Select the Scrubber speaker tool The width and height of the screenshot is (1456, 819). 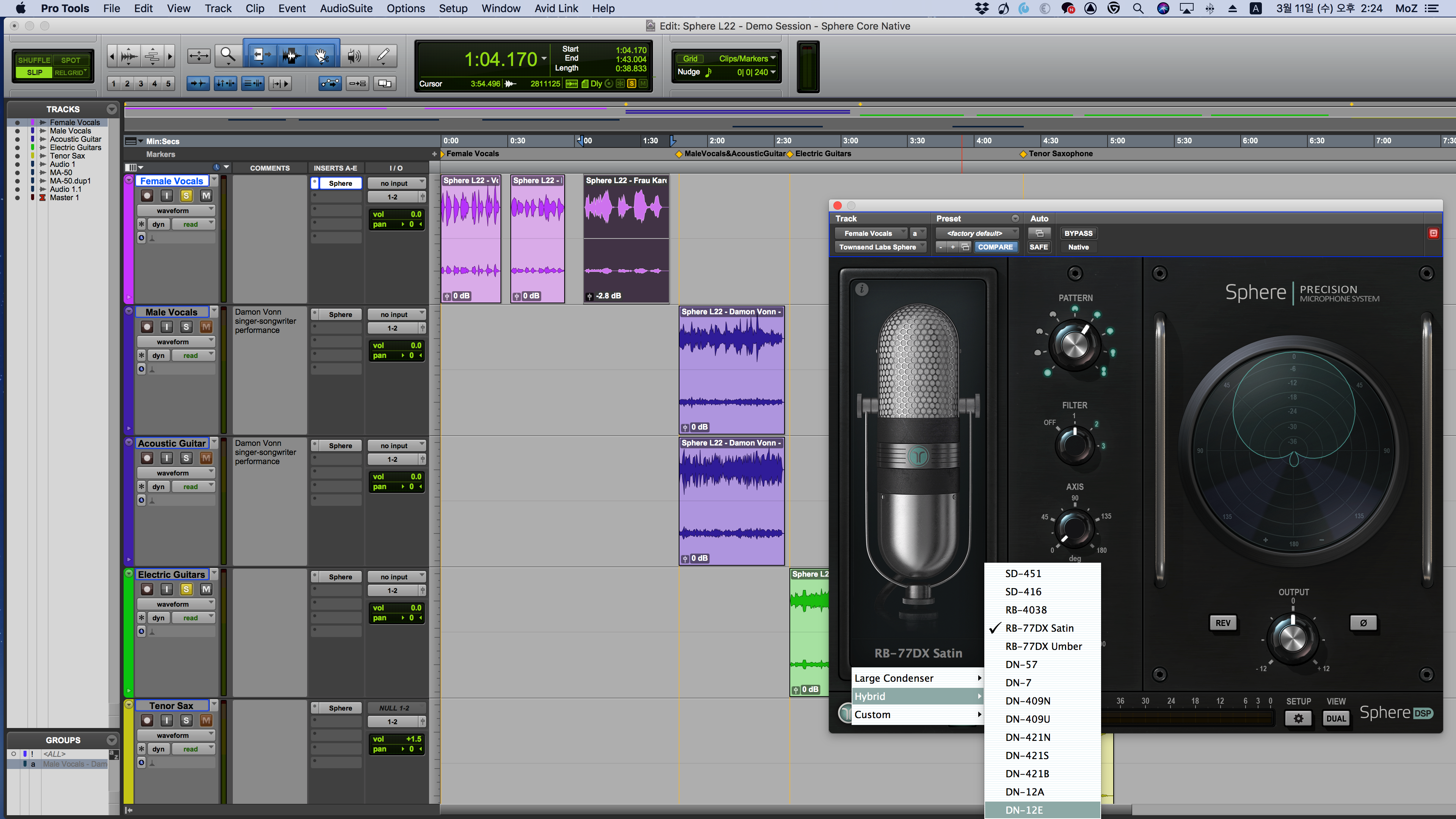coord(355,55)
